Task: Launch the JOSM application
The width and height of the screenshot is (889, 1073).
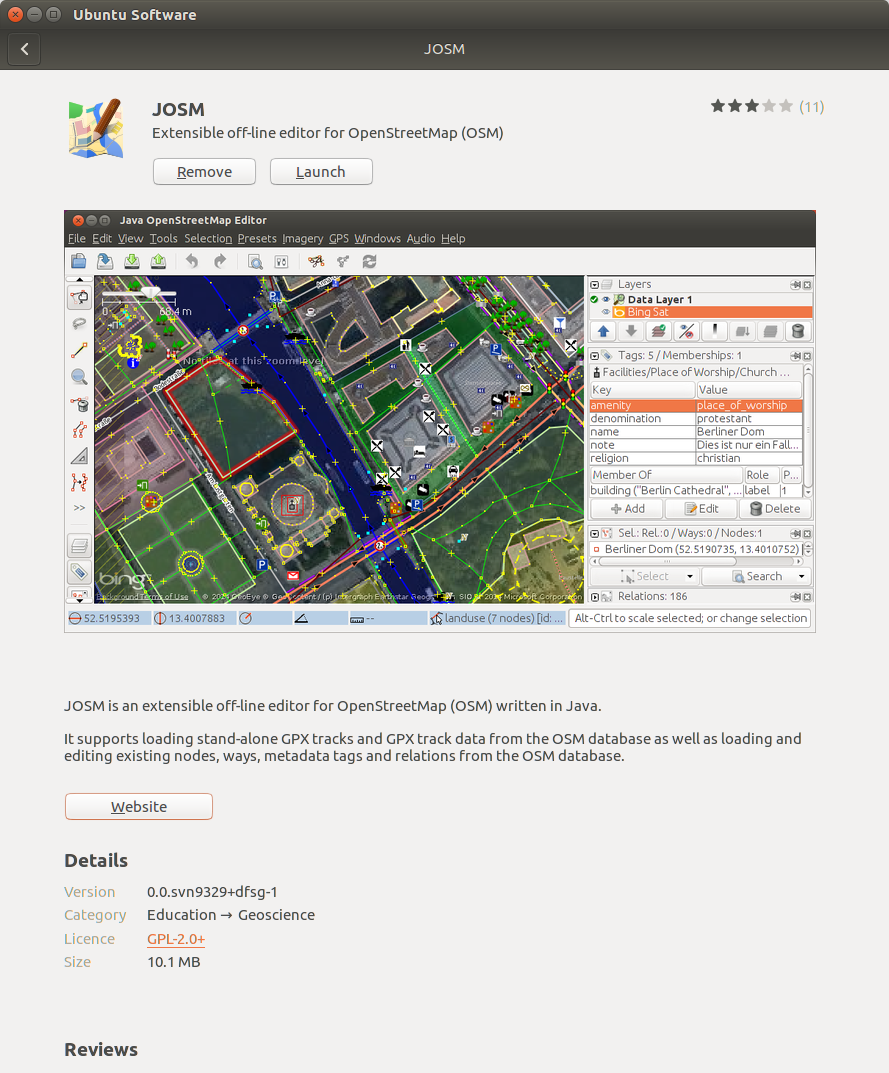Action: tap(321, 172)
